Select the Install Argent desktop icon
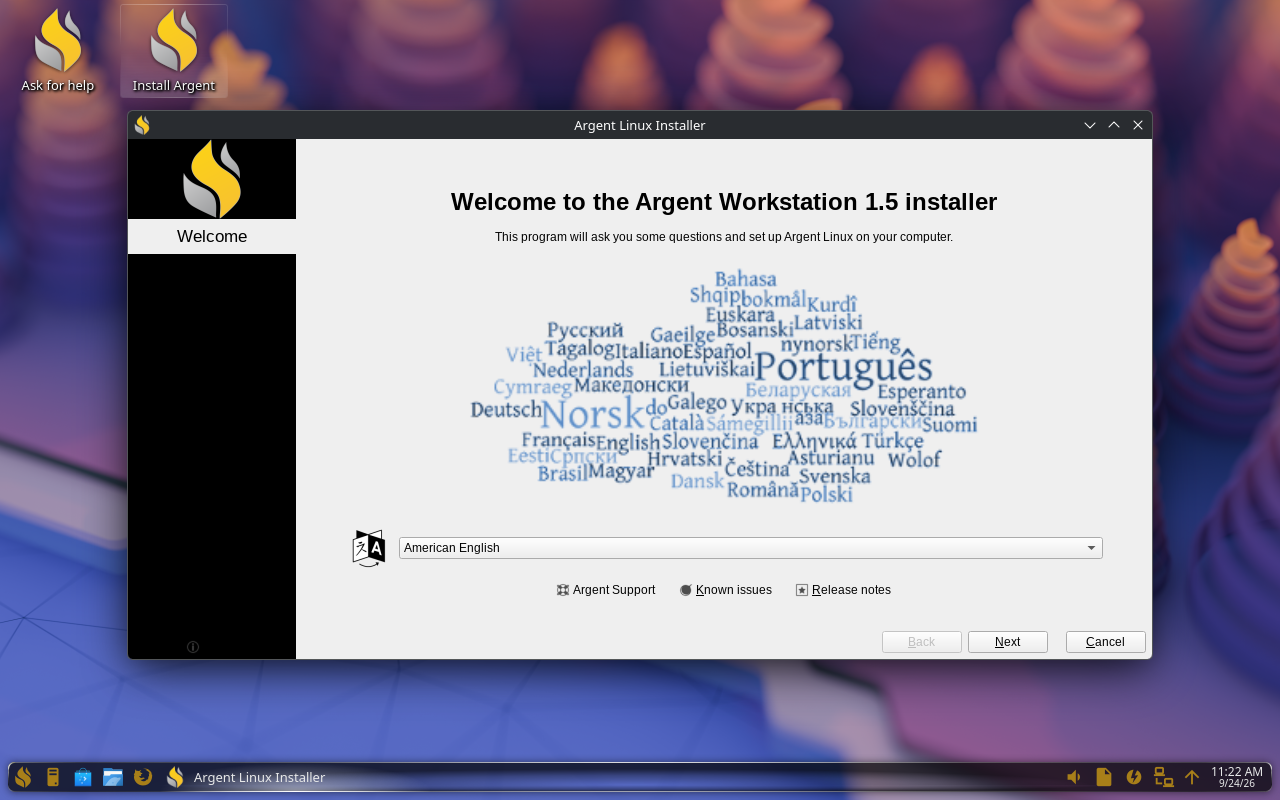This screenshot has width=1280, height=800. click(x=174, y=52)
